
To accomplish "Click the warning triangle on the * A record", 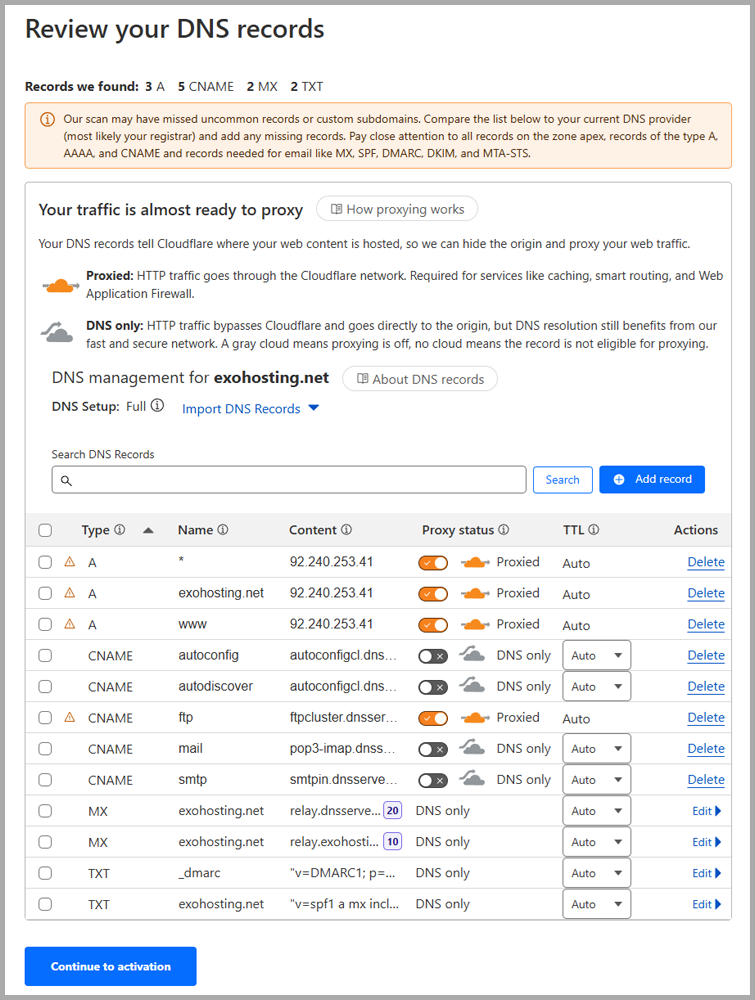I will pyautogui.click(x=70, y=562).
